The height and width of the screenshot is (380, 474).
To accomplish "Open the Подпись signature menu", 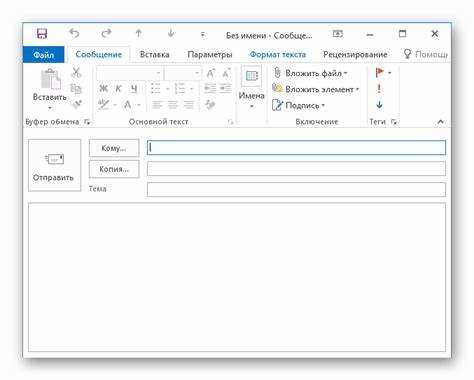I will click(298, 105).
